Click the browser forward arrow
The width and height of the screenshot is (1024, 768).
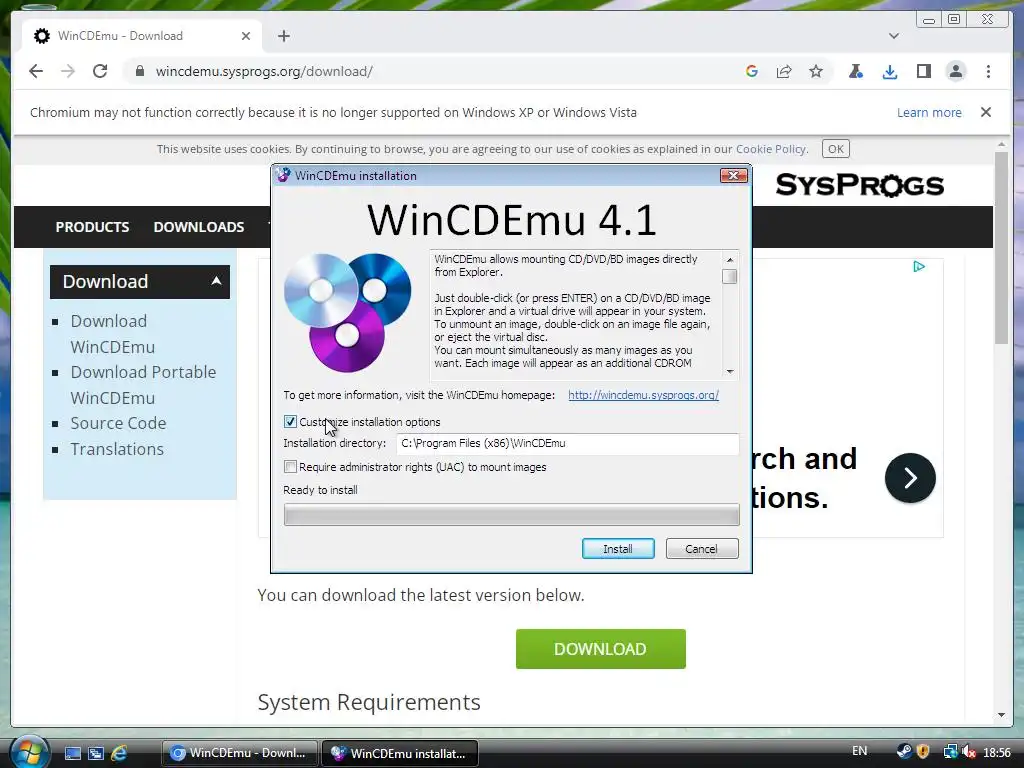pyautogui.click(x=68, y=71)
